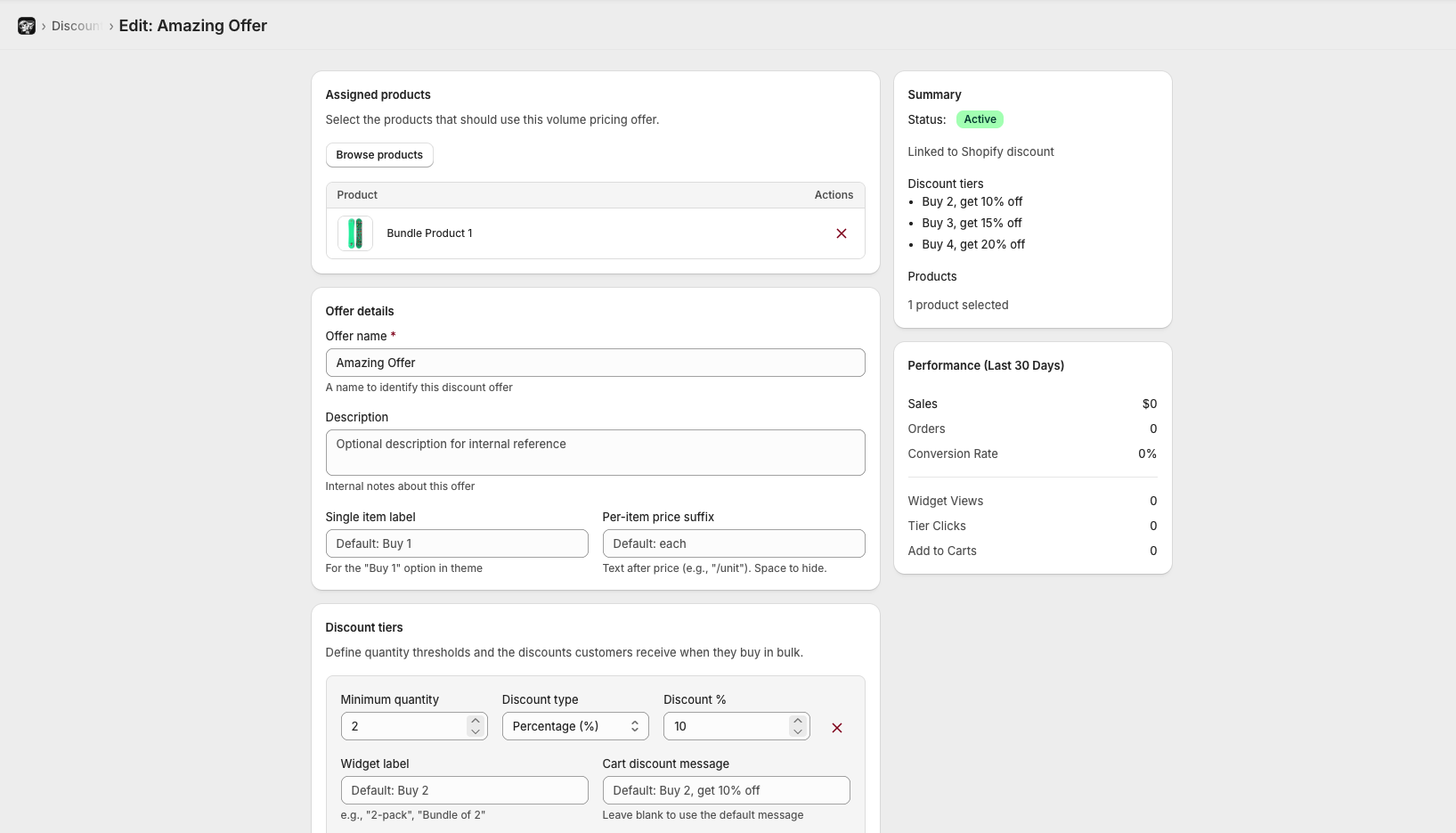
Task: Click the Widget Views label
Action: coord(946,501)
